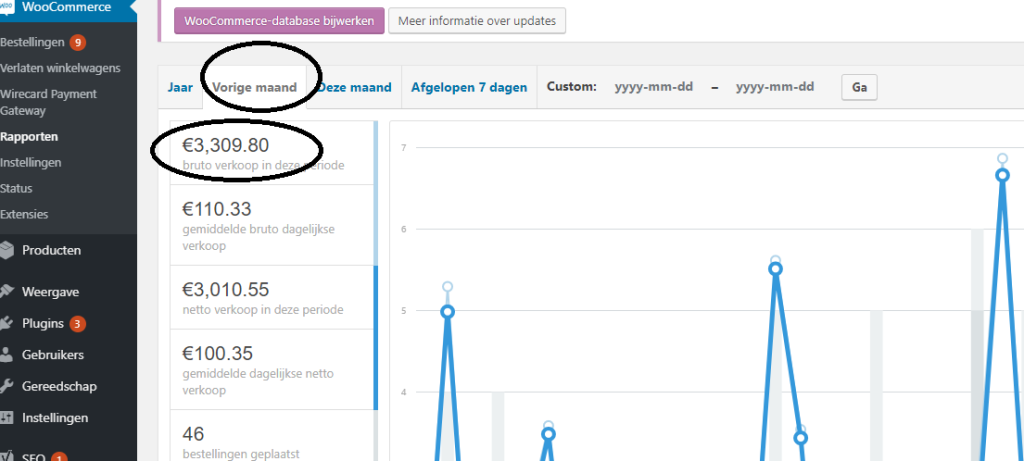Click the Plugins plug icon
This screenshot has height=461, width=1024.
6,323
